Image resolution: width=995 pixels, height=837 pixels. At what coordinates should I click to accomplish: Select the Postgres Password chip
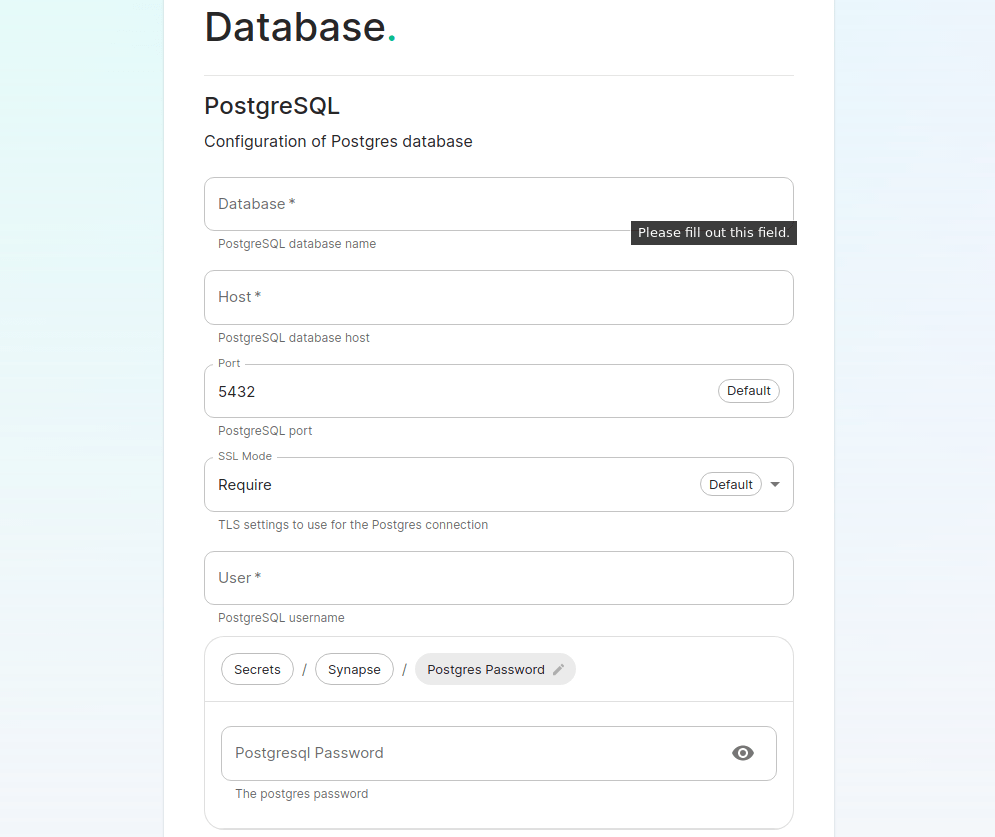(485, 670)
